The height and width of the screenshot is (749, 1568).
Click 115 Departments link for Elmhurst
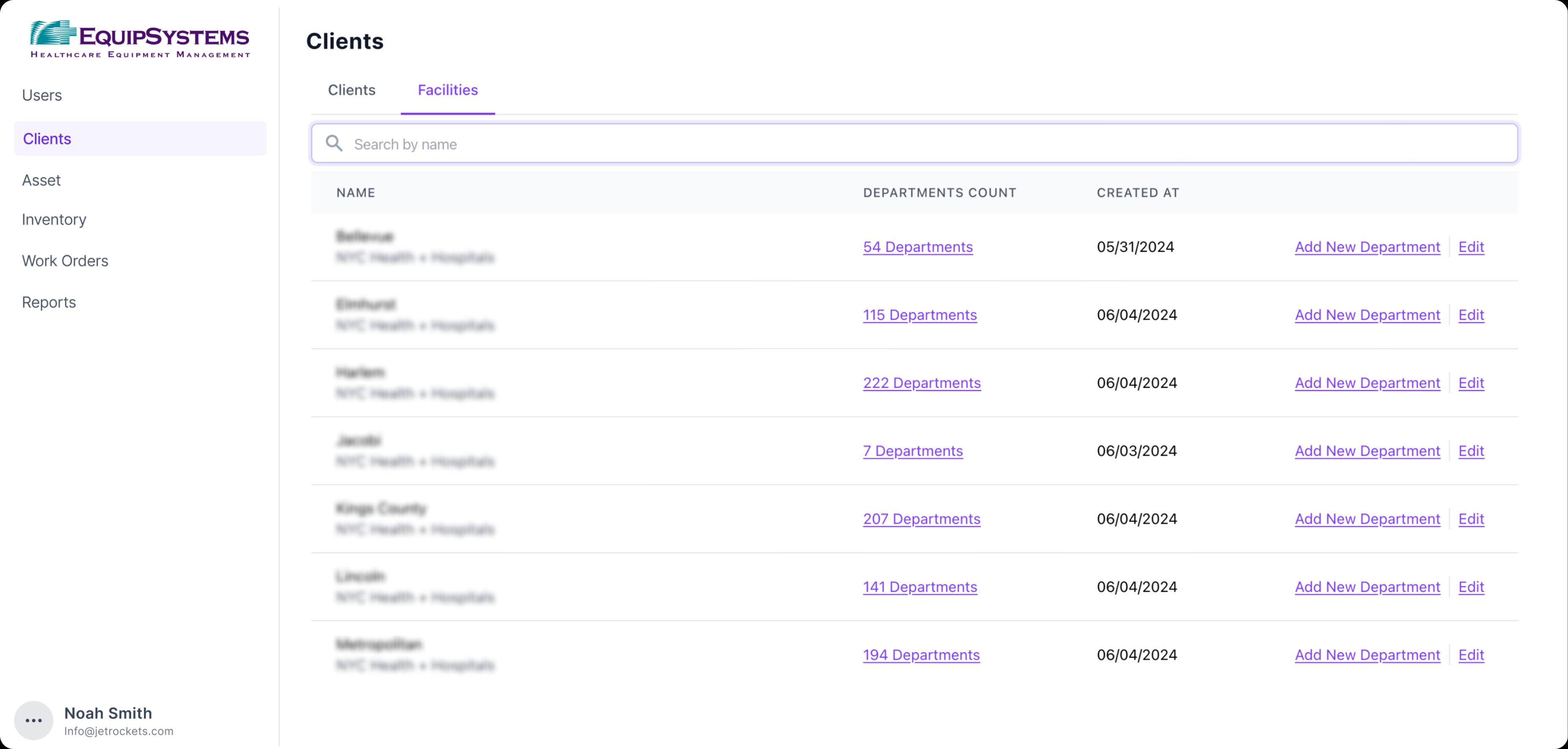click(x=920, y=315)
